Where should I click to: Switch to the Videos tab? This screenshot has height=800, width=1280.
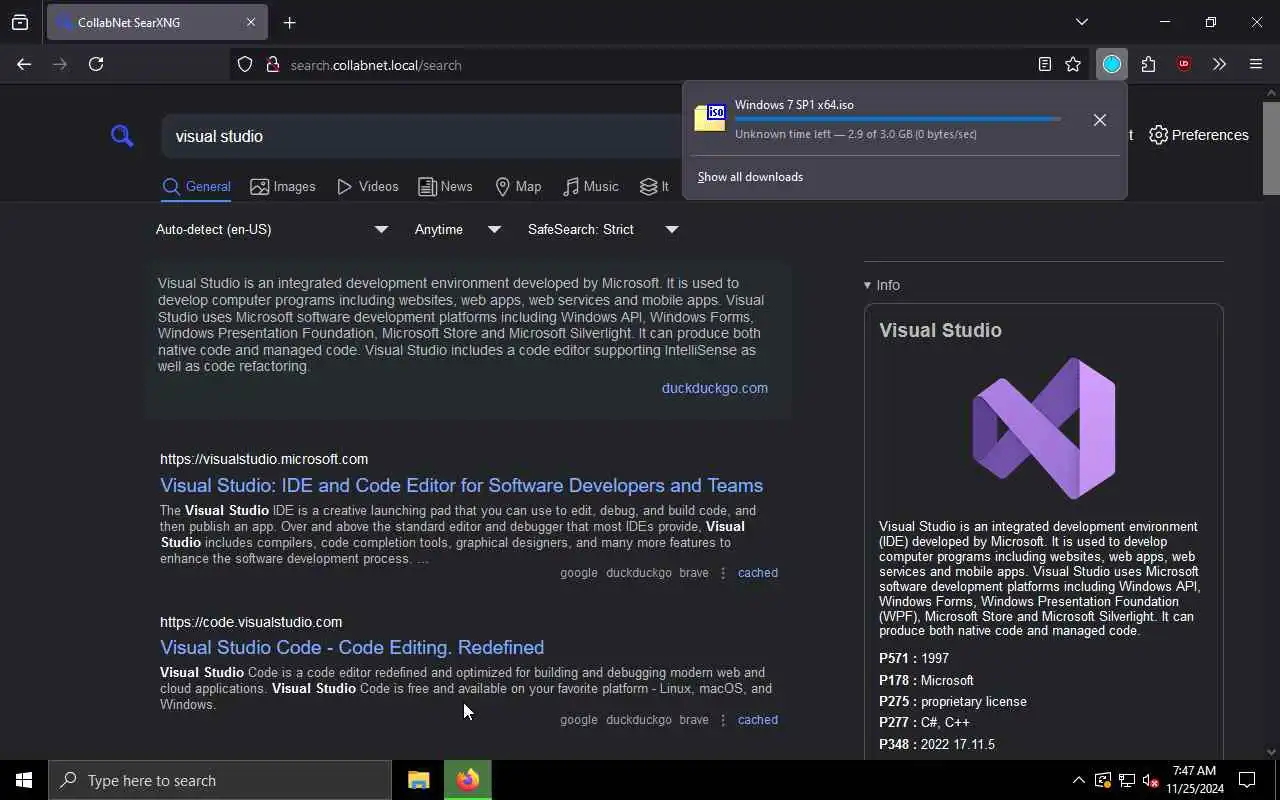(x=367, y=186)
